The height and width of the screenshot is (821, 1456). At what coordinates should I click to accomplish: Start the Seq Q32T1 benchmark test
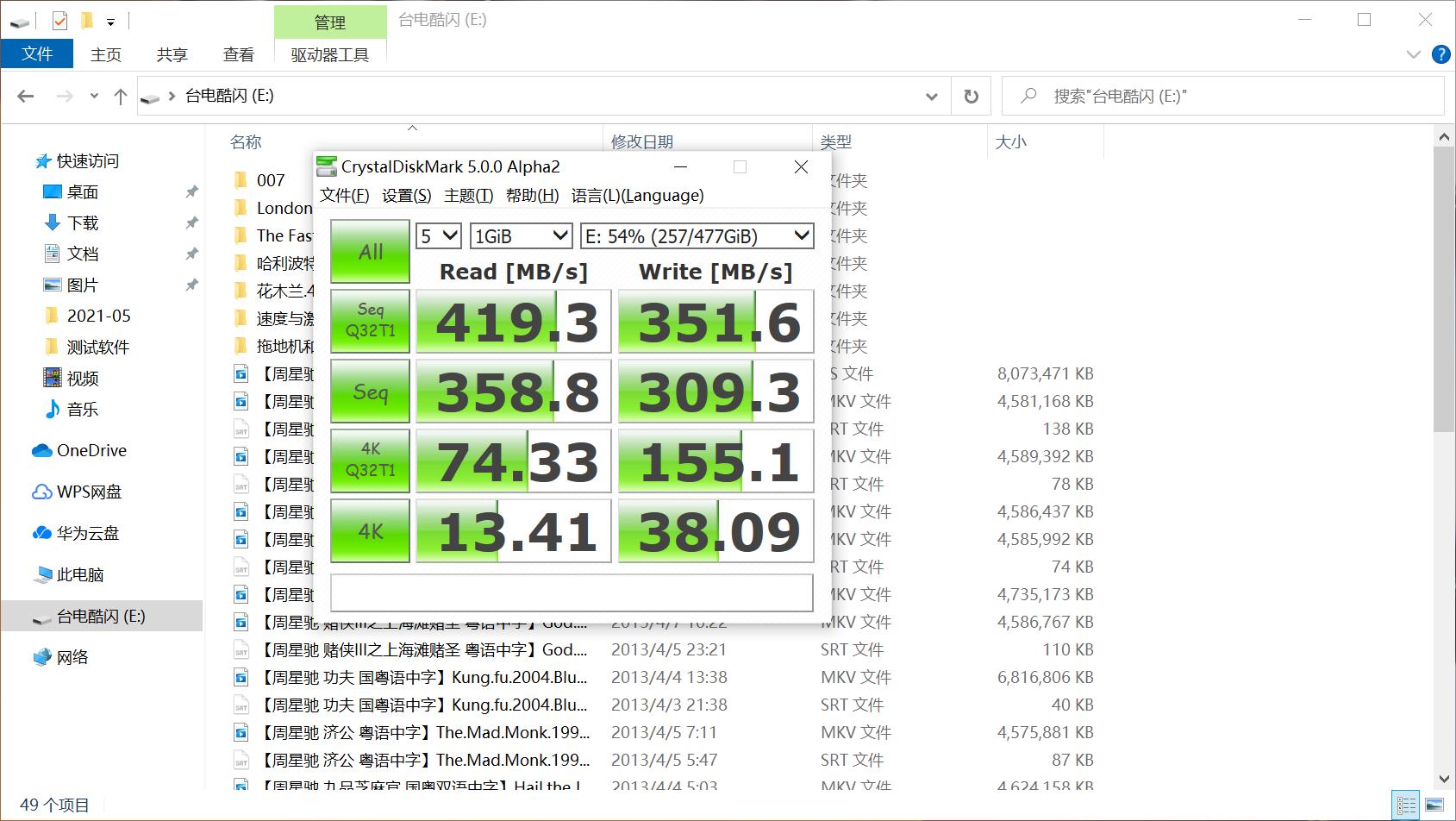[371, 321]
